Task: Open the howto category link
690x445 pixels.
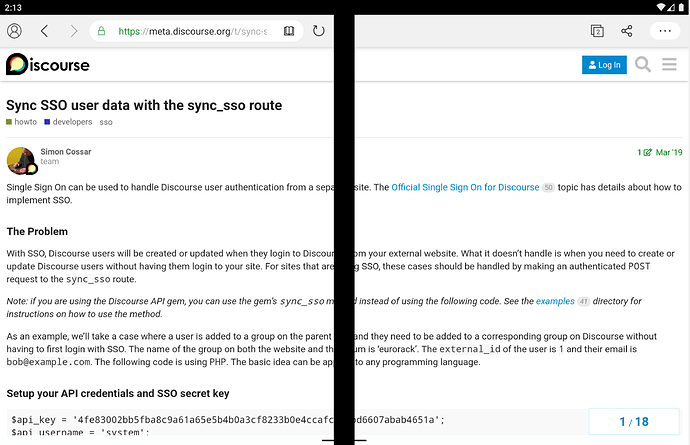Action: coord(22,122)
